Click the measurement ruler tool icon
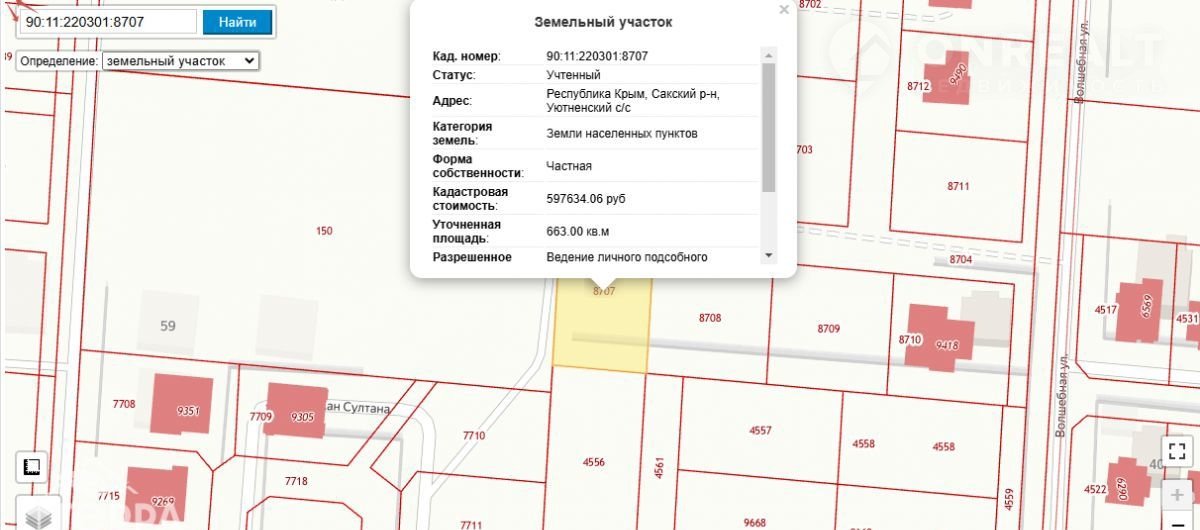1200x530 pixels. (31, 467)
